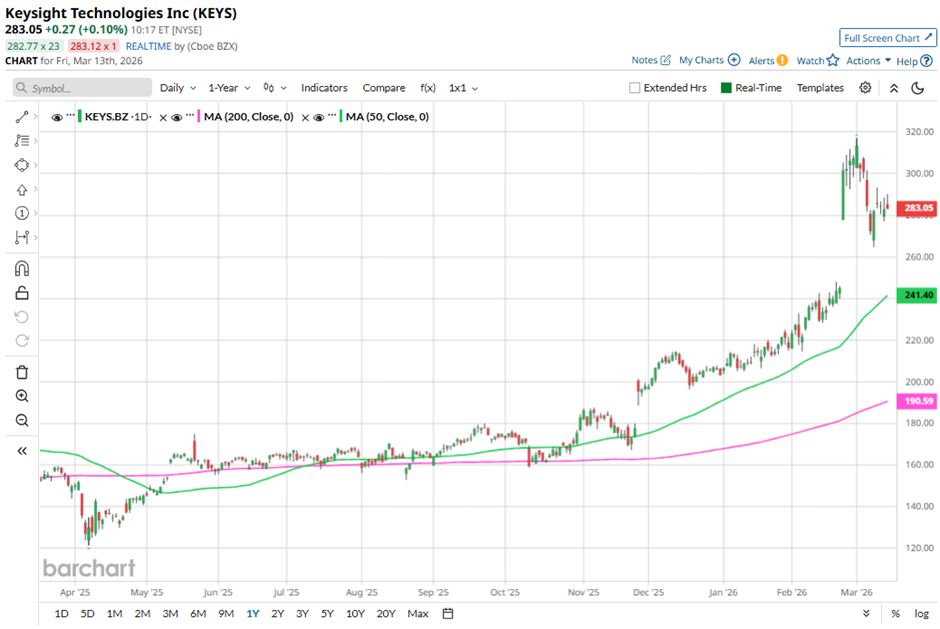The width and height of the screenshot is (940, 629).
Task: Add KEYS to watchlist star
Action: [832, 60]
